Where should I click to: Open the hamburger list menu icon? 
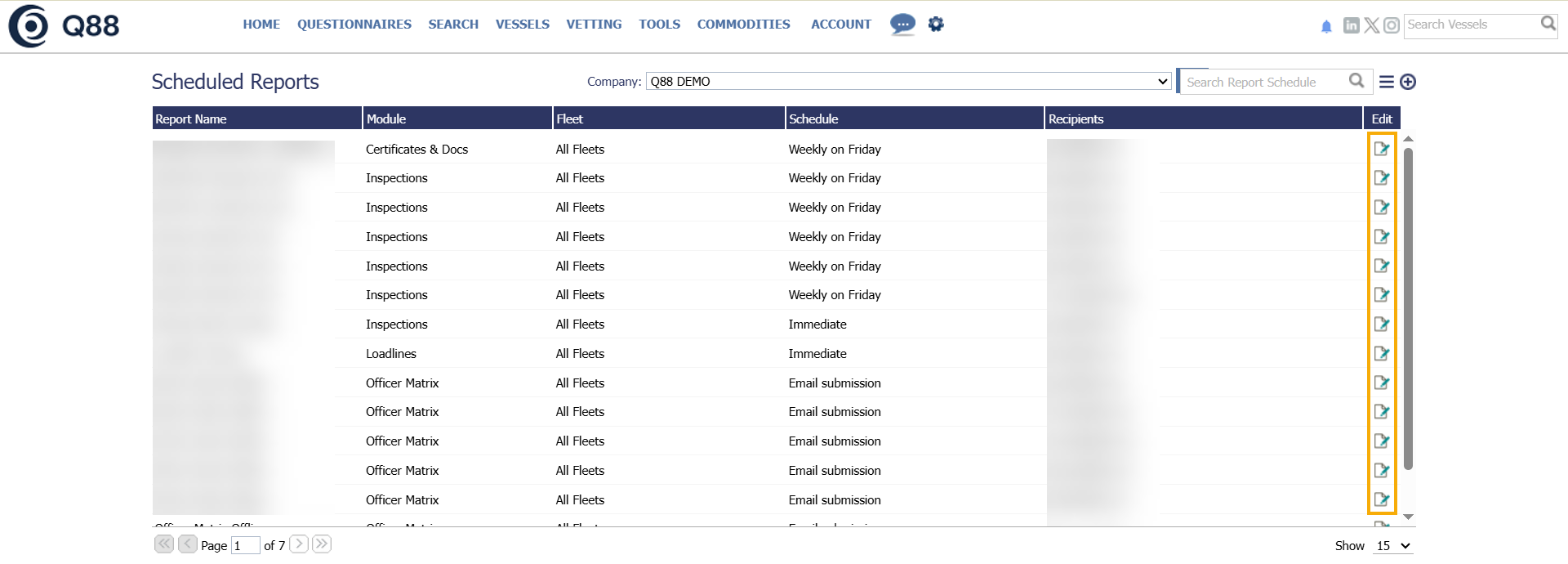coord(1387,82)
